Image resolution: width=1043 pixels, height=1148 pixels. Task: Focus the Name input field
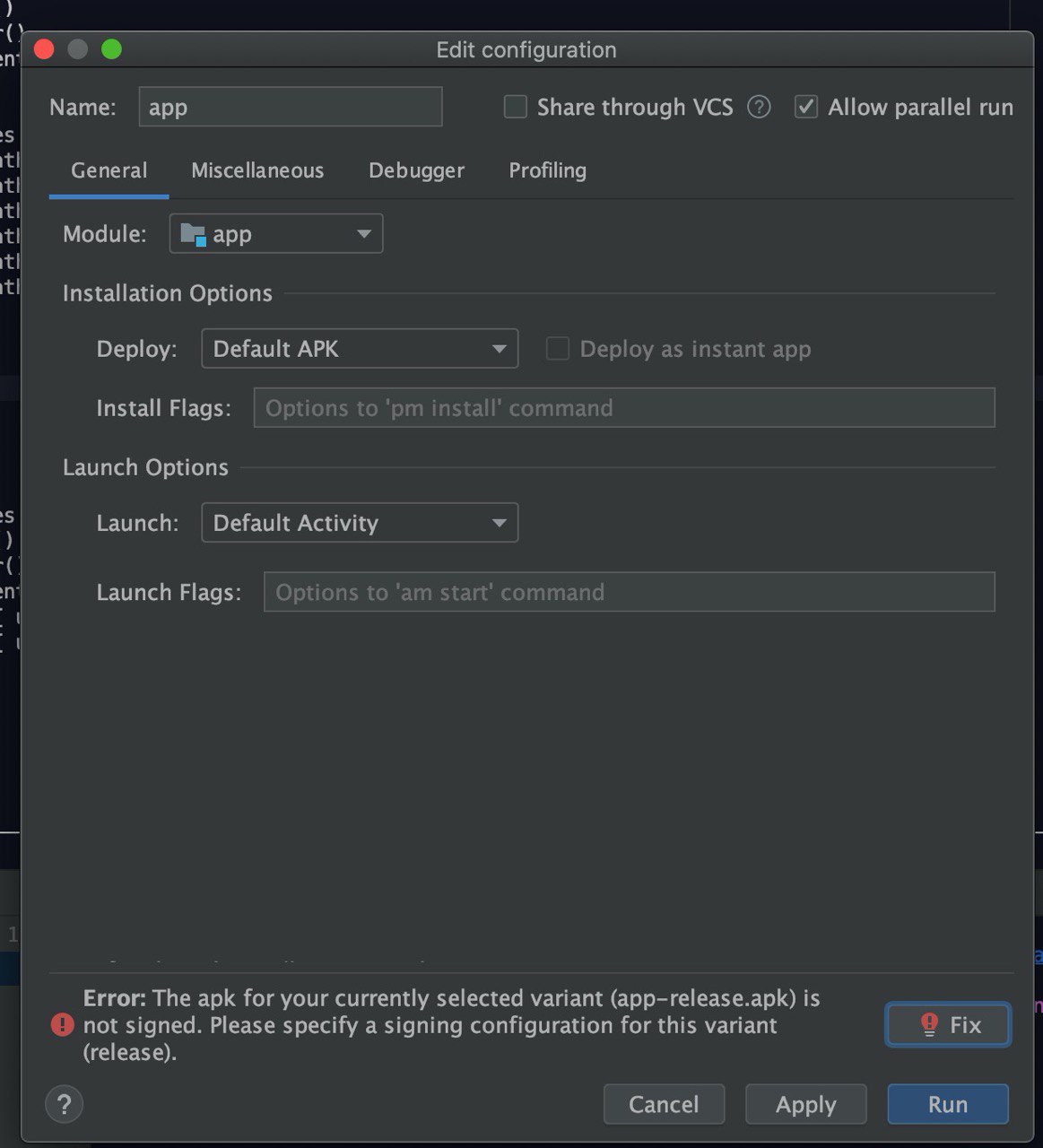291,107
